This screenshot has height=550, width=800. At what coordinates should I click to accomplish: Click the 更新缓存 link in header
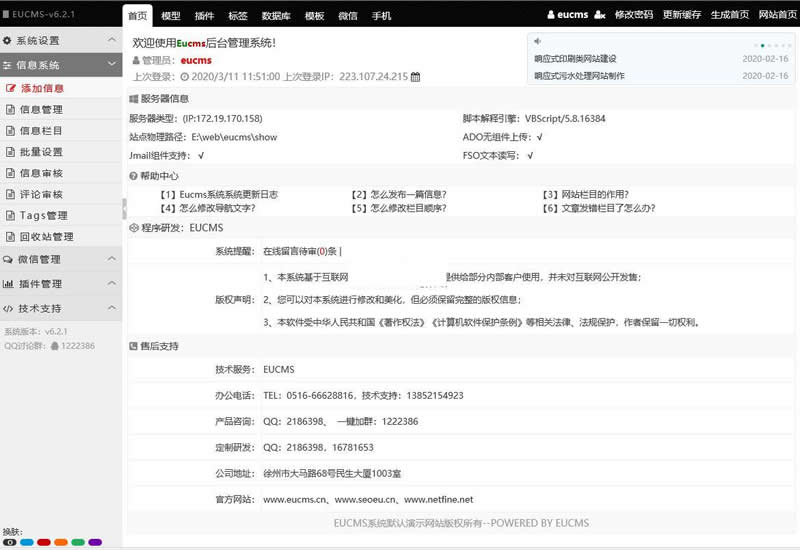[682, 15]
